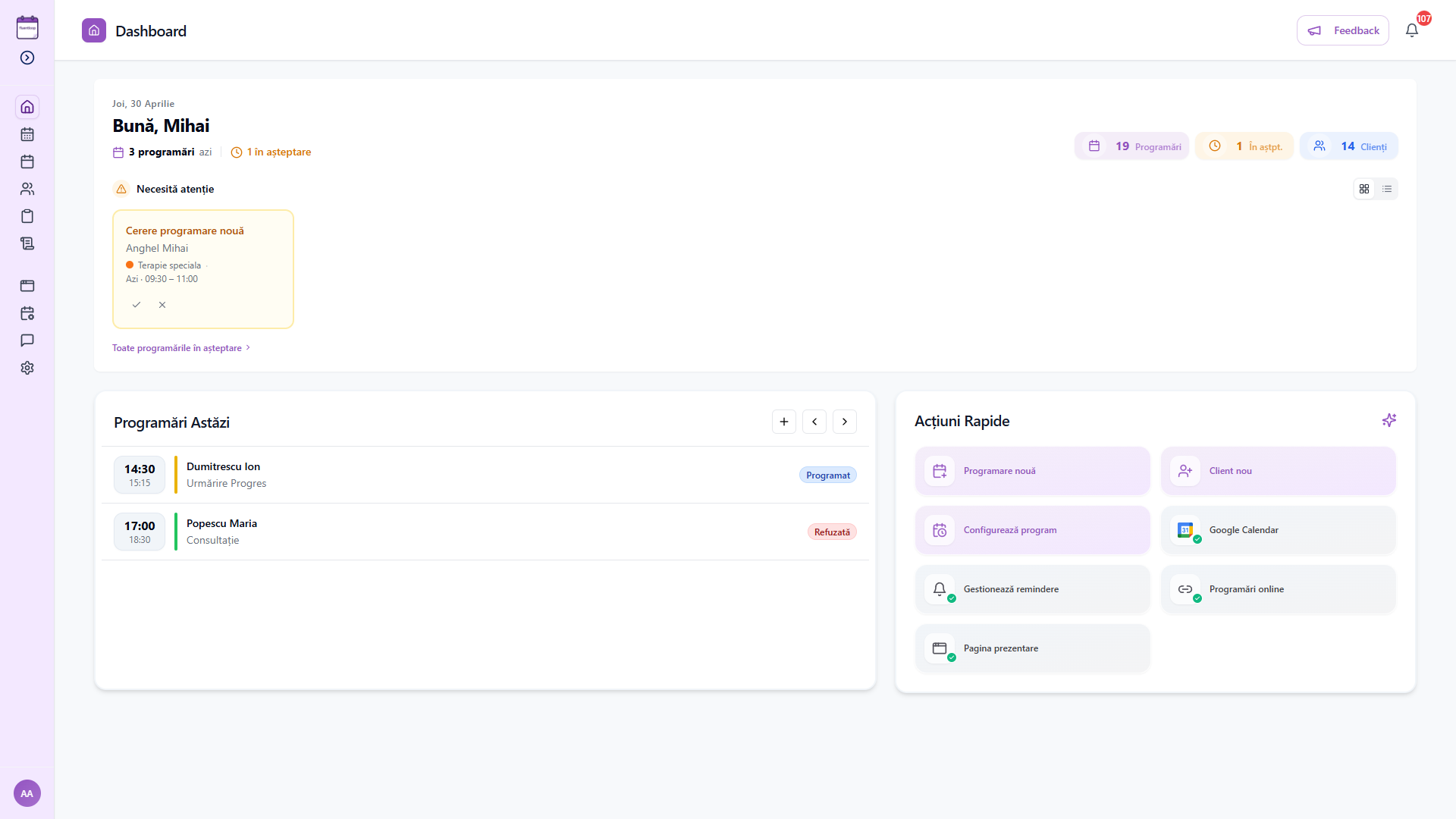Viewport: 1456px width, 819px height.
Task: Switch to list view of attention items
Action: click(1387, 189)
